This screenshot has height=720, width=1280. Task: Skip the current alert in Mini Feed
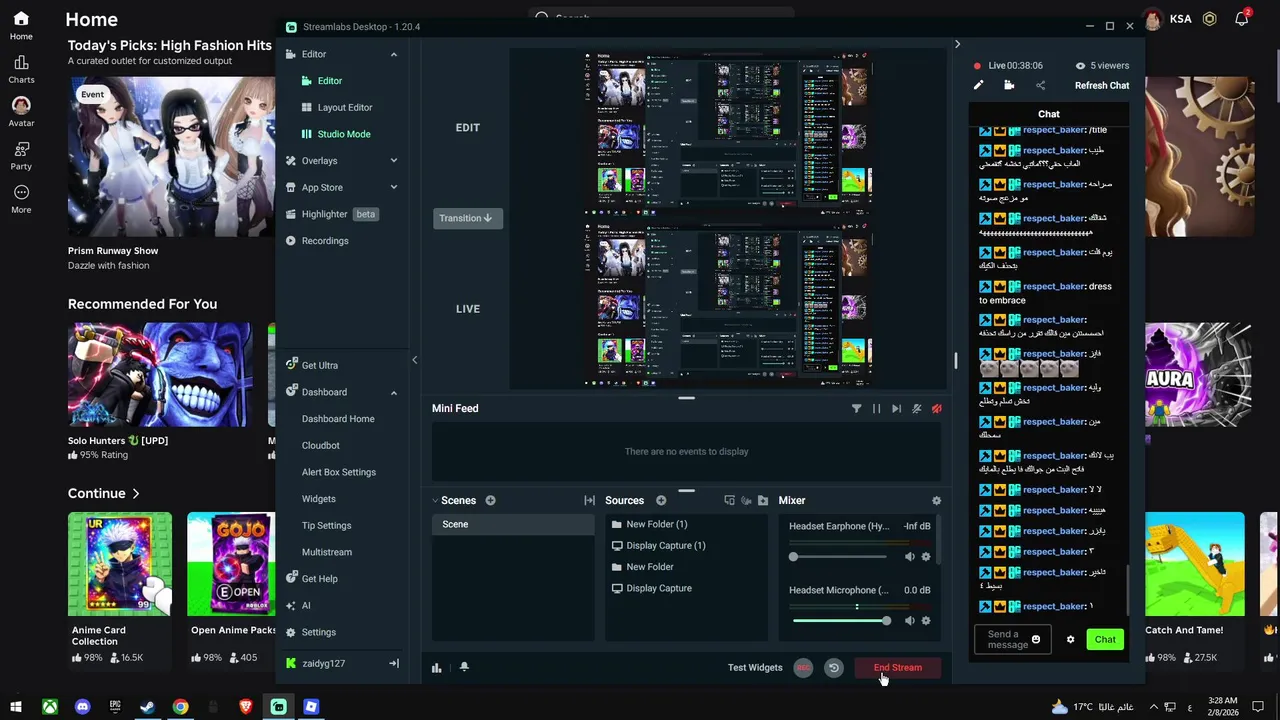tap(896, 408)
